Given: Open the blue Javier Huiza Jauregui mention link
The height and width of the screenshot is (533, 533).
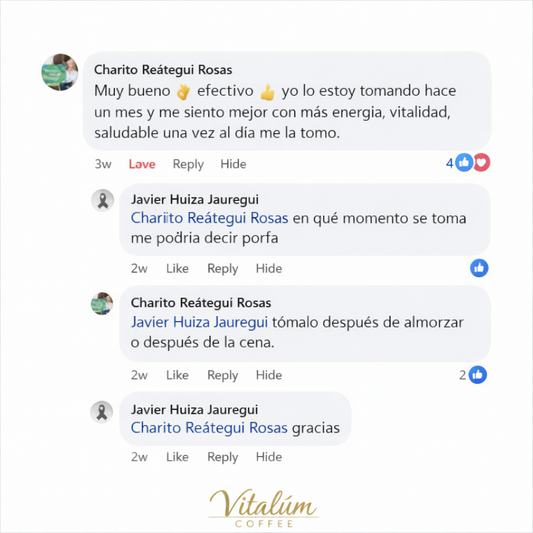Looking at the screenshot, I should 200,323.
